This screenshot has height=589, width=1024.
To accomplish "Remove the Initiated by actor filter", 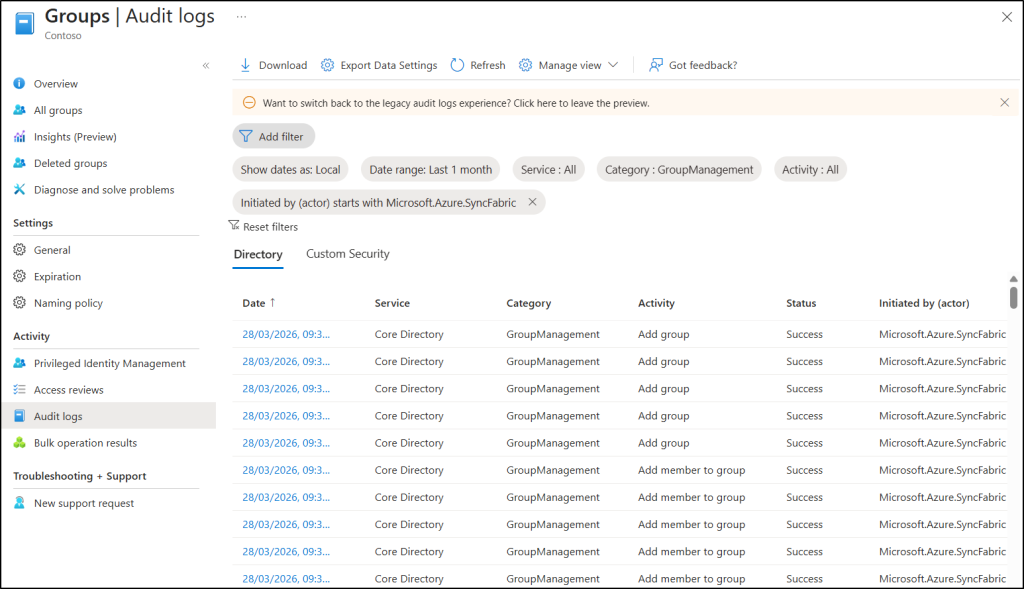I will coord(532,202).
